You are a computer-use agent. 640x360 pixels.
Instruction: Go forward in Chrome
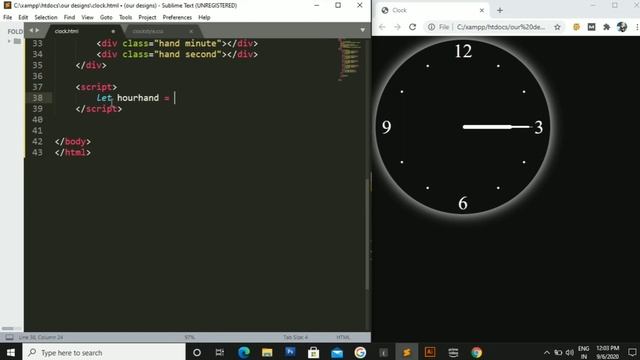tap(397, 27)
